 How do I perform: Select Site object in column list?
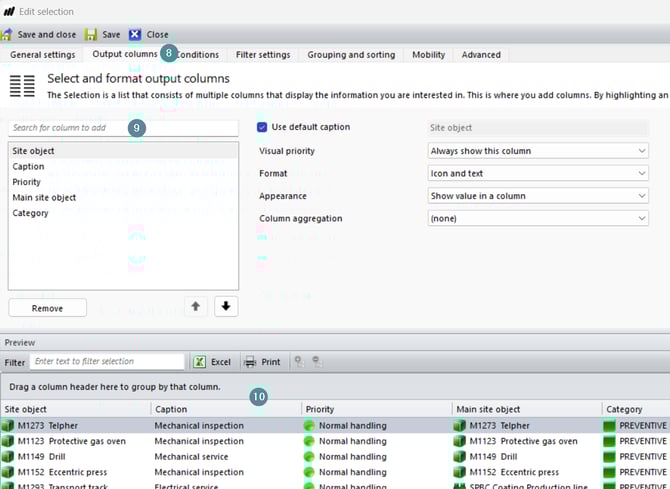123,151
